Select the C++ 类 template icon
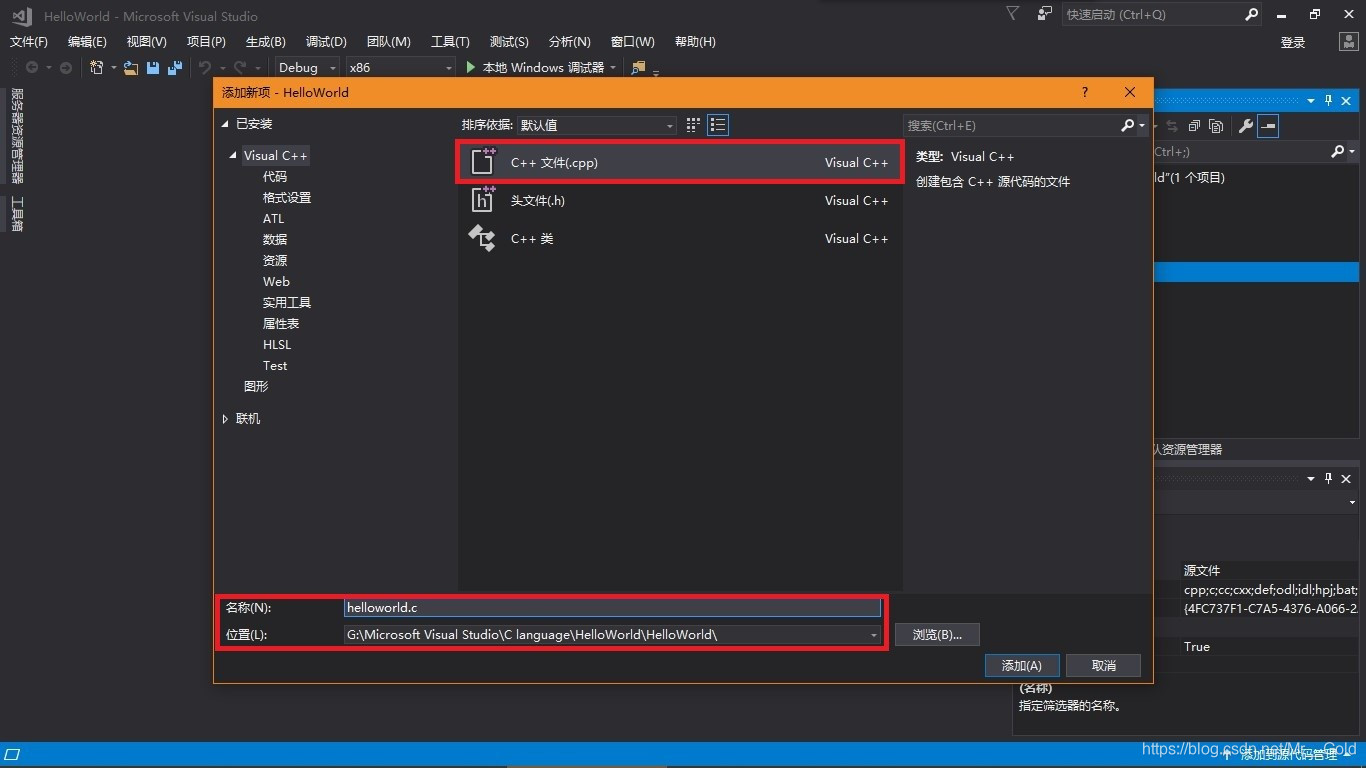Viewport: 1366px width, 768px height. 483,238
